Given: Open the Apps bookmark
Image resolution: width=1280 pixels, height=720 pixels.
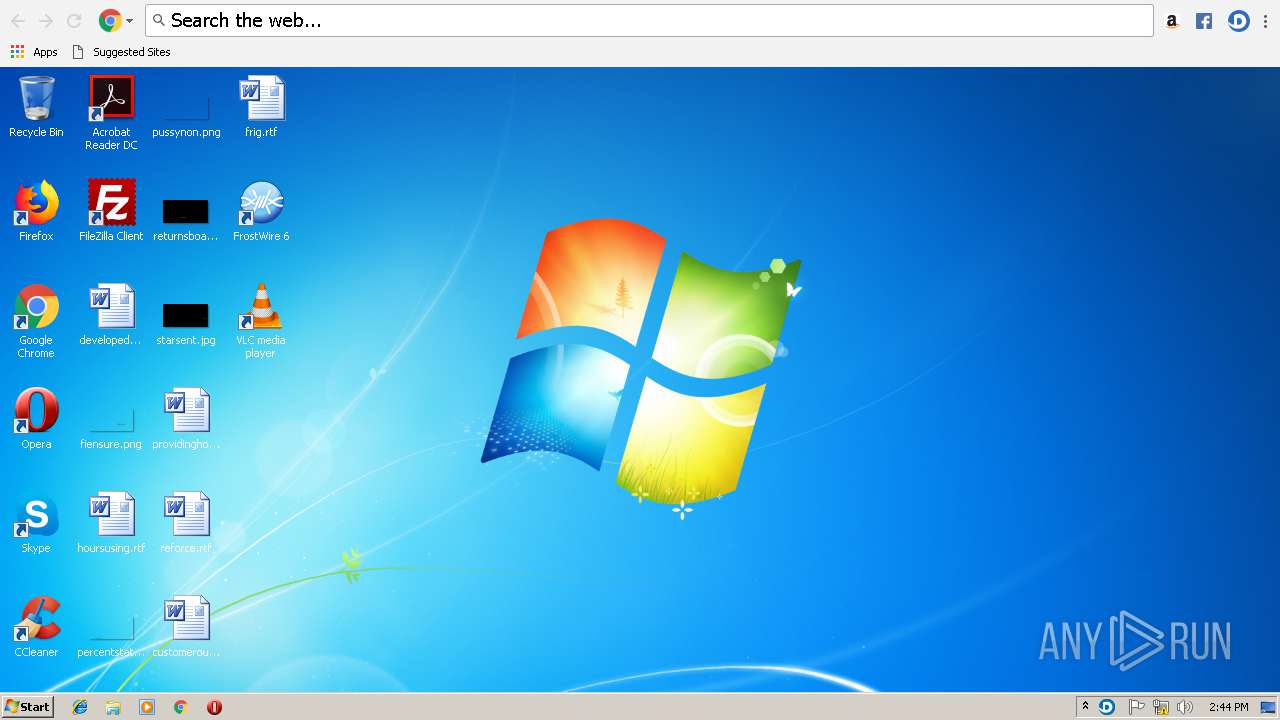Looking at the screenshot, I should point(34,52).
